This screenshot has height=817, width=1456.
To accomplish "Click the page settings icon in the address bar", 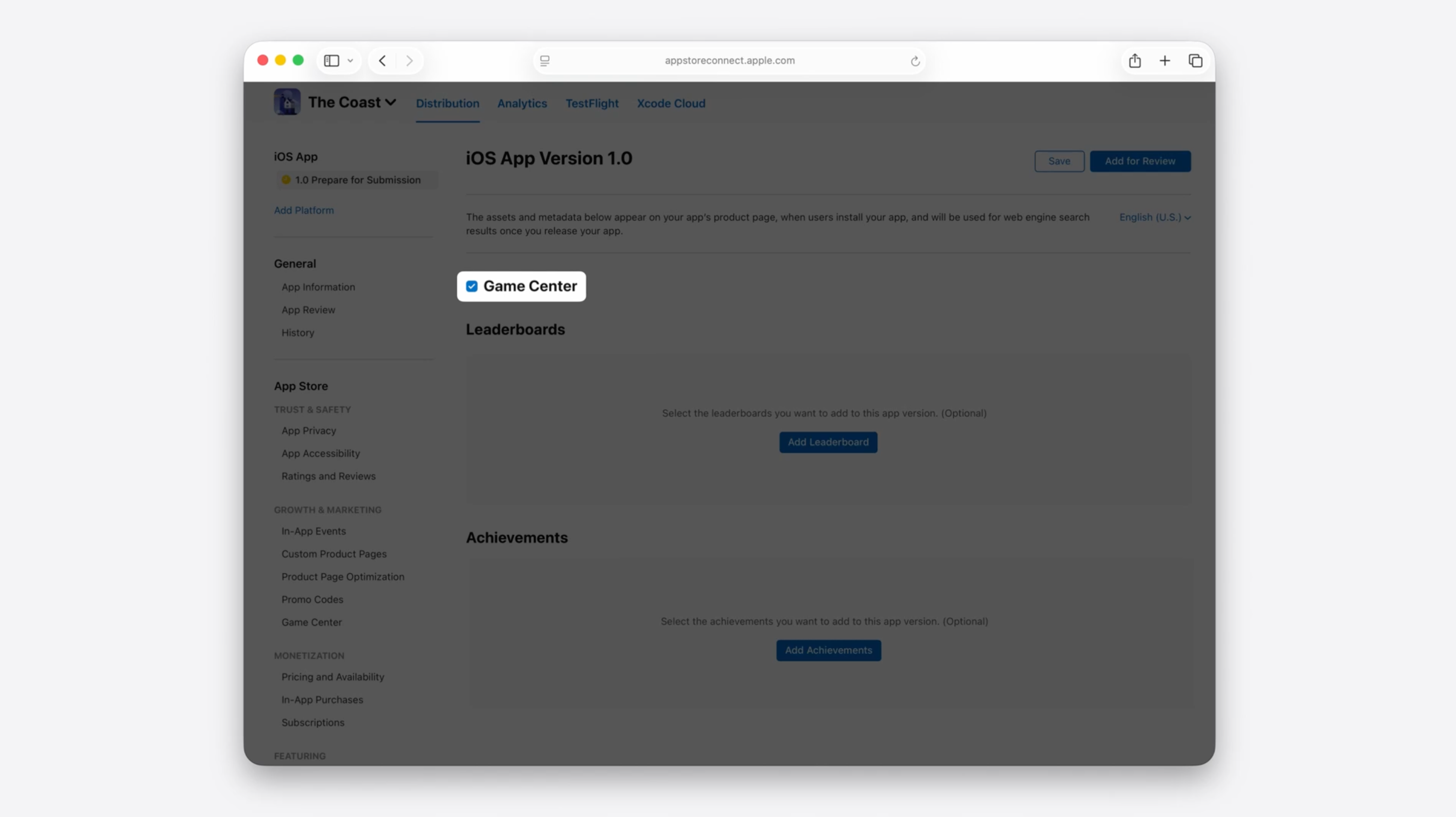I will click(x=545, y=60).
